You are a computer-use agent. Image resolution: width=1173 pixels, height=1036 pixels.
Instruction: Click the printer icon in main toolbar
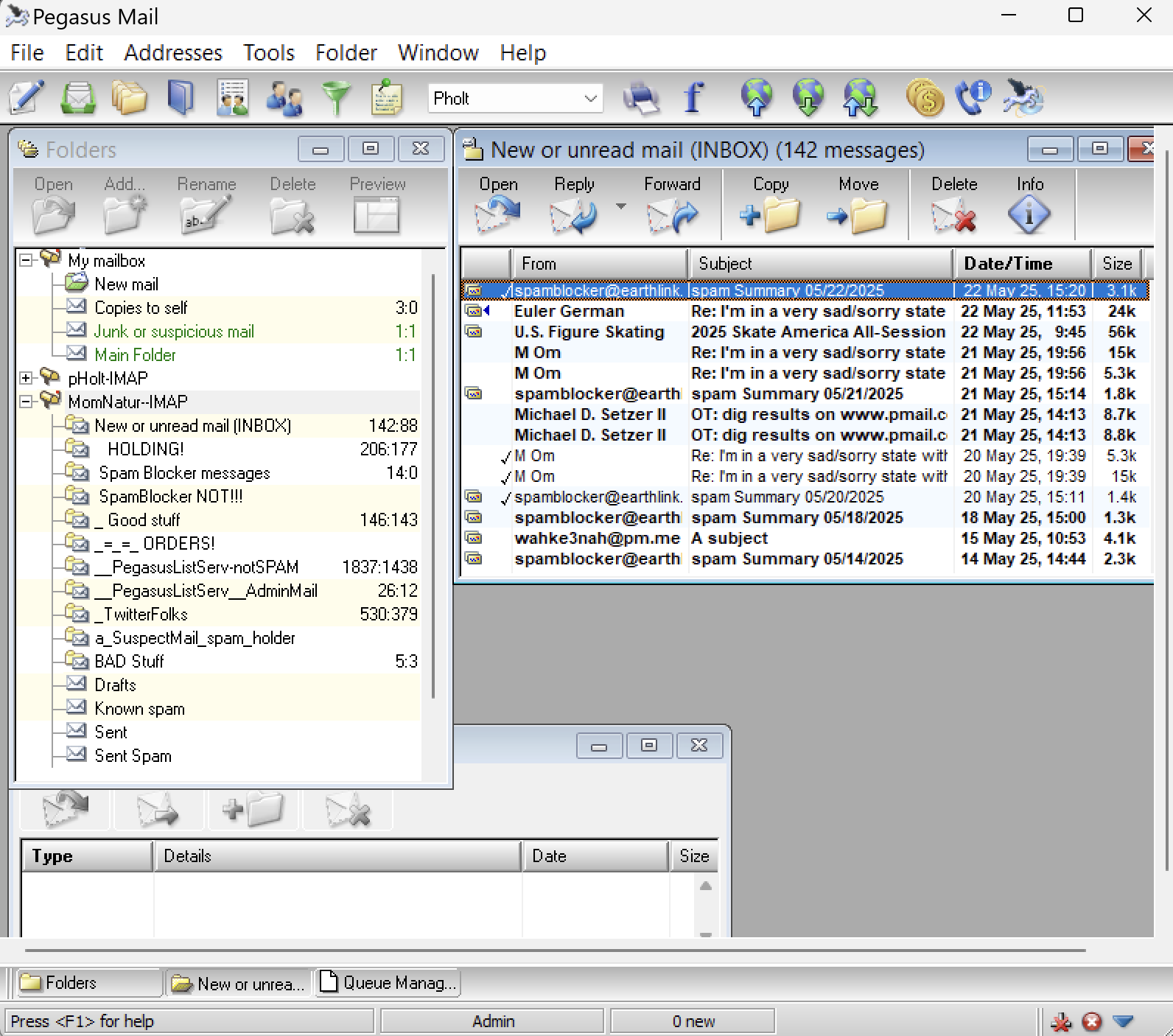click(640, 98)
